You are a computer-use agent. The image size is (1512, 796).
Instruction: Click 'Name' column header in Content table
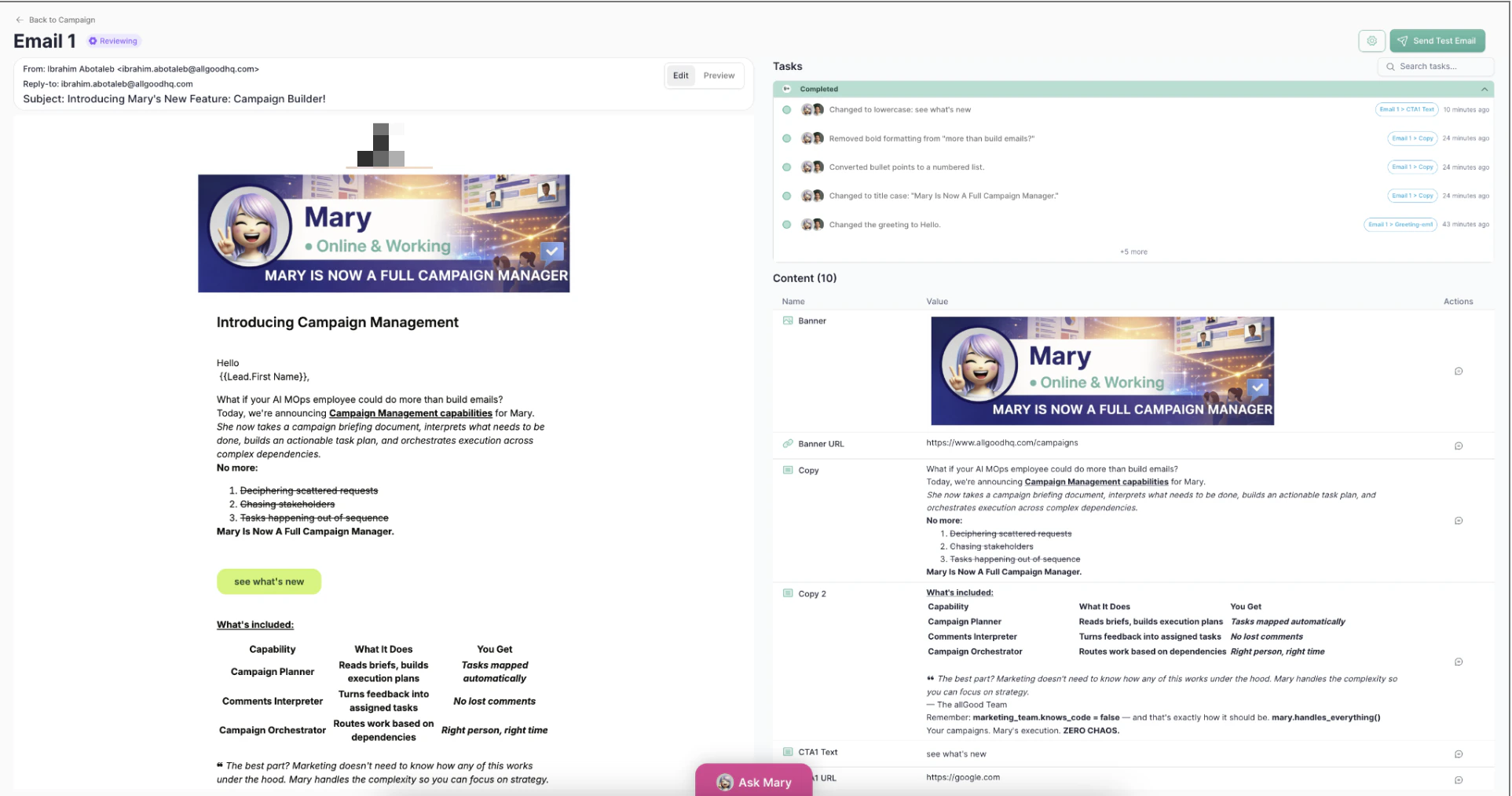(x=793, y=302)
